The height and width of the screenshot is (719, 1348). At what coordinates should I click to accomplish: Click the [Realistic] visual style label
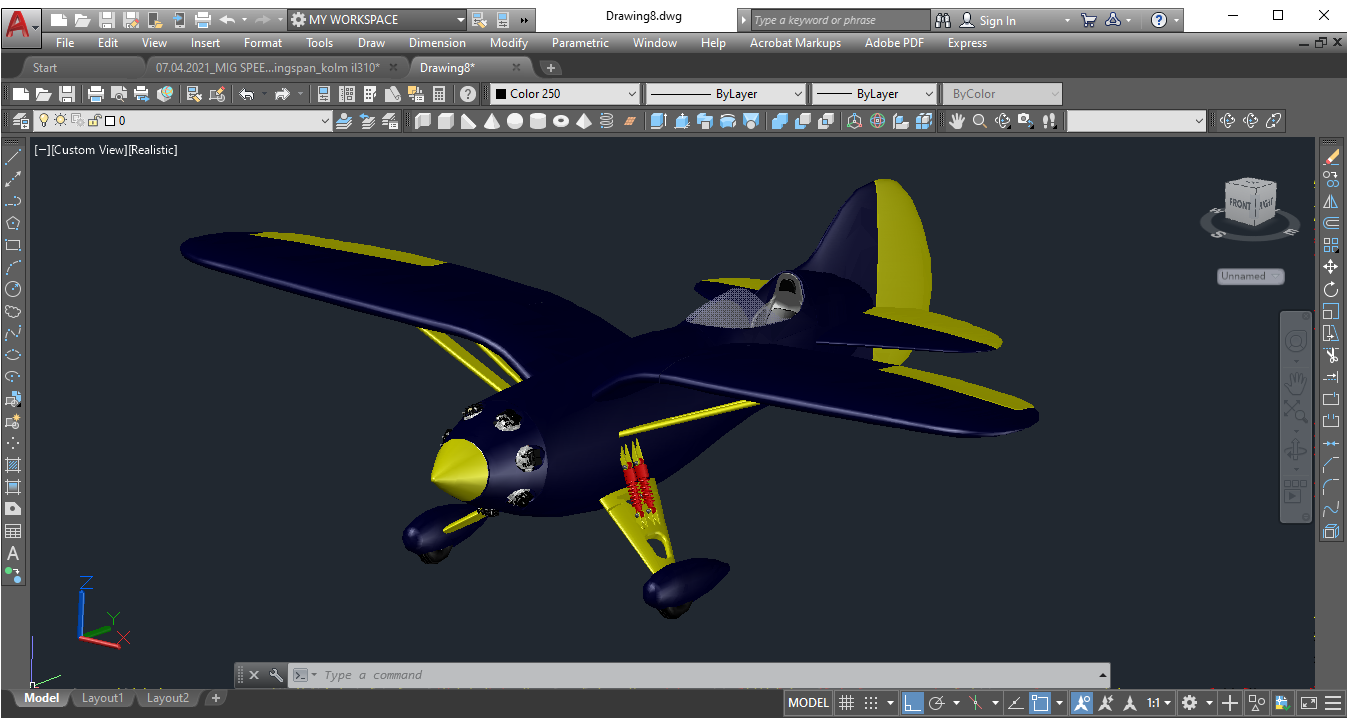[153, 150]
